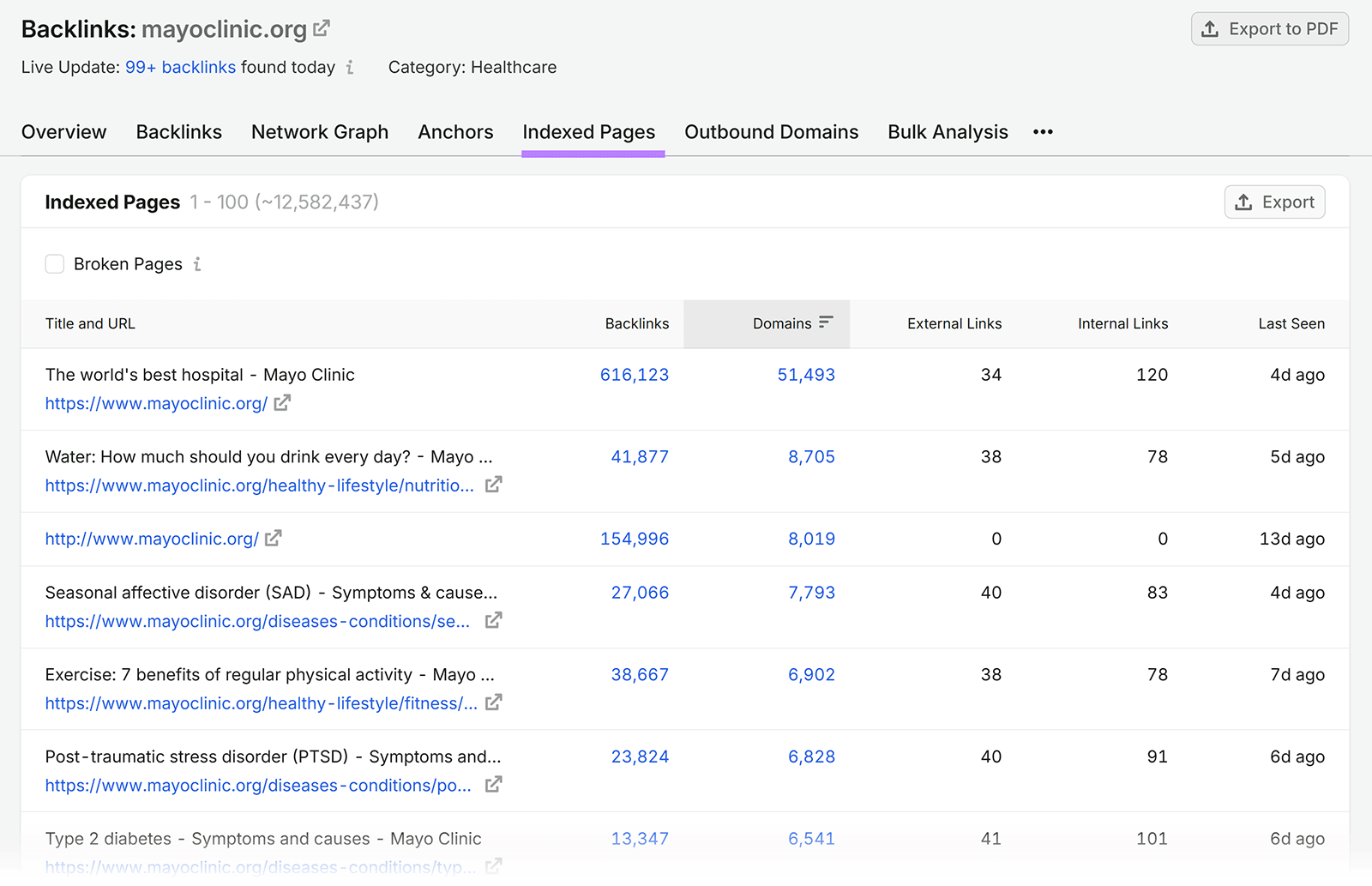
Task: Click the sort icon in Domains column
Action: tap(826, 322)
